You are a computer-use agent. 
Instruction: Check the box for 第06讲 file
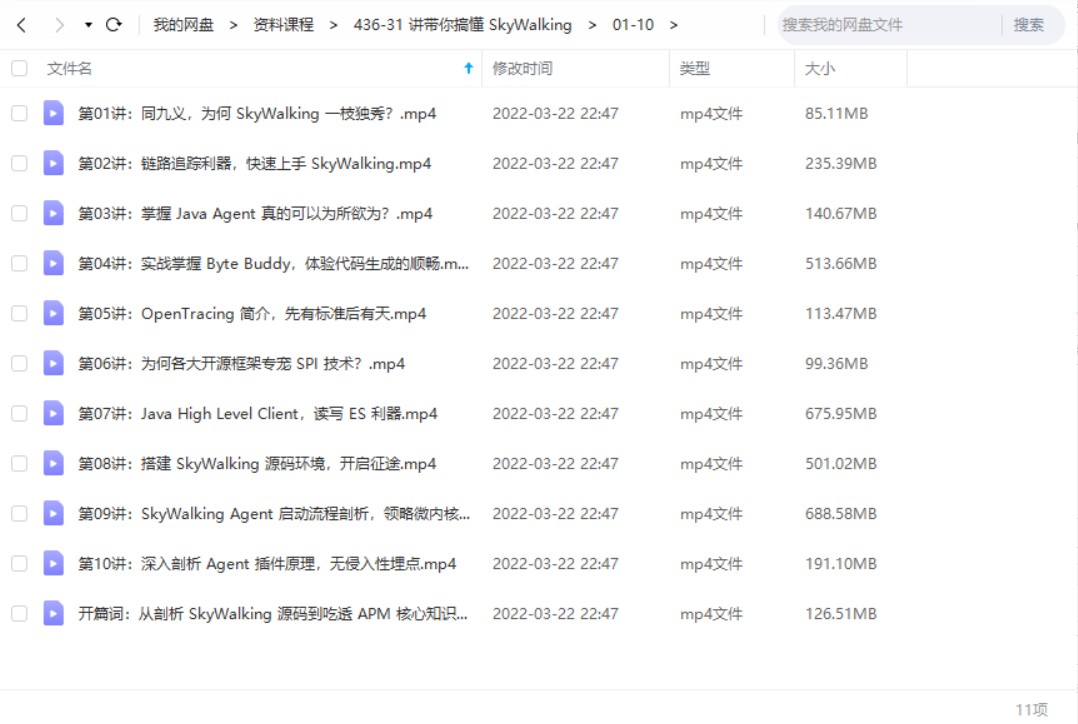pyautogui.click(x=19, y=363)
